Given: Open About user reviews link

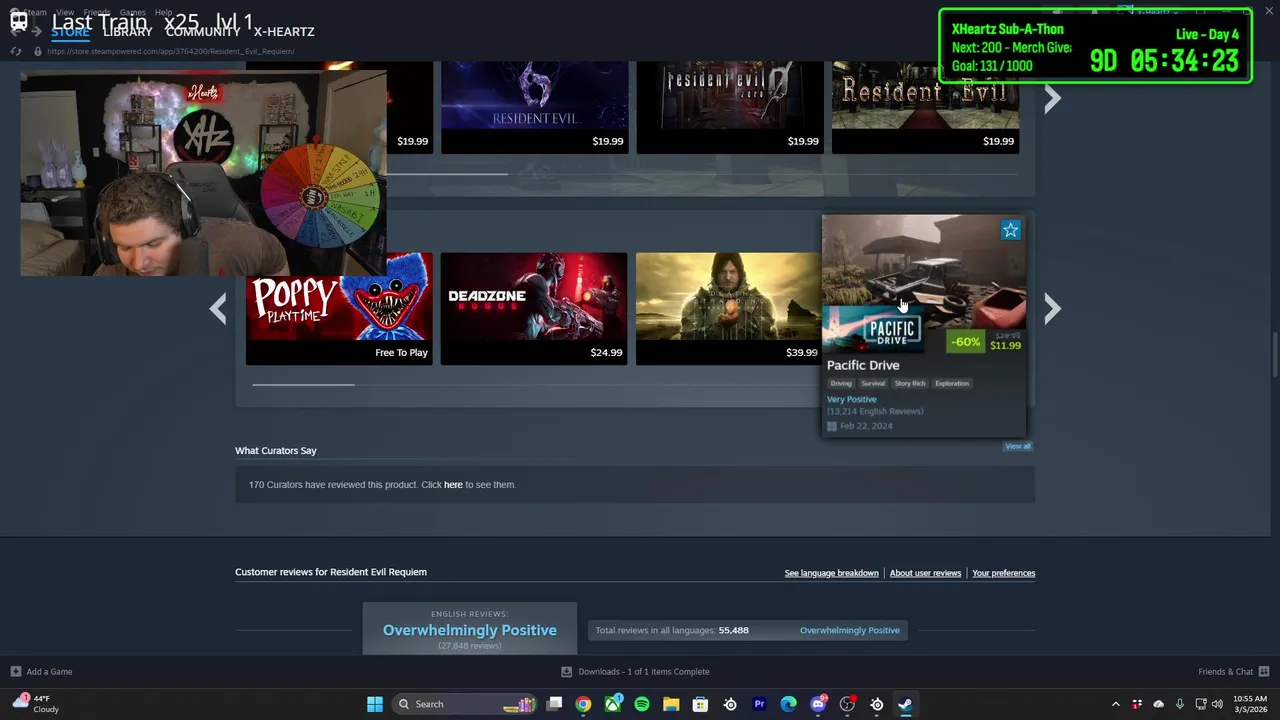Looking at the screenshot, I should click(x=925, y=573).
